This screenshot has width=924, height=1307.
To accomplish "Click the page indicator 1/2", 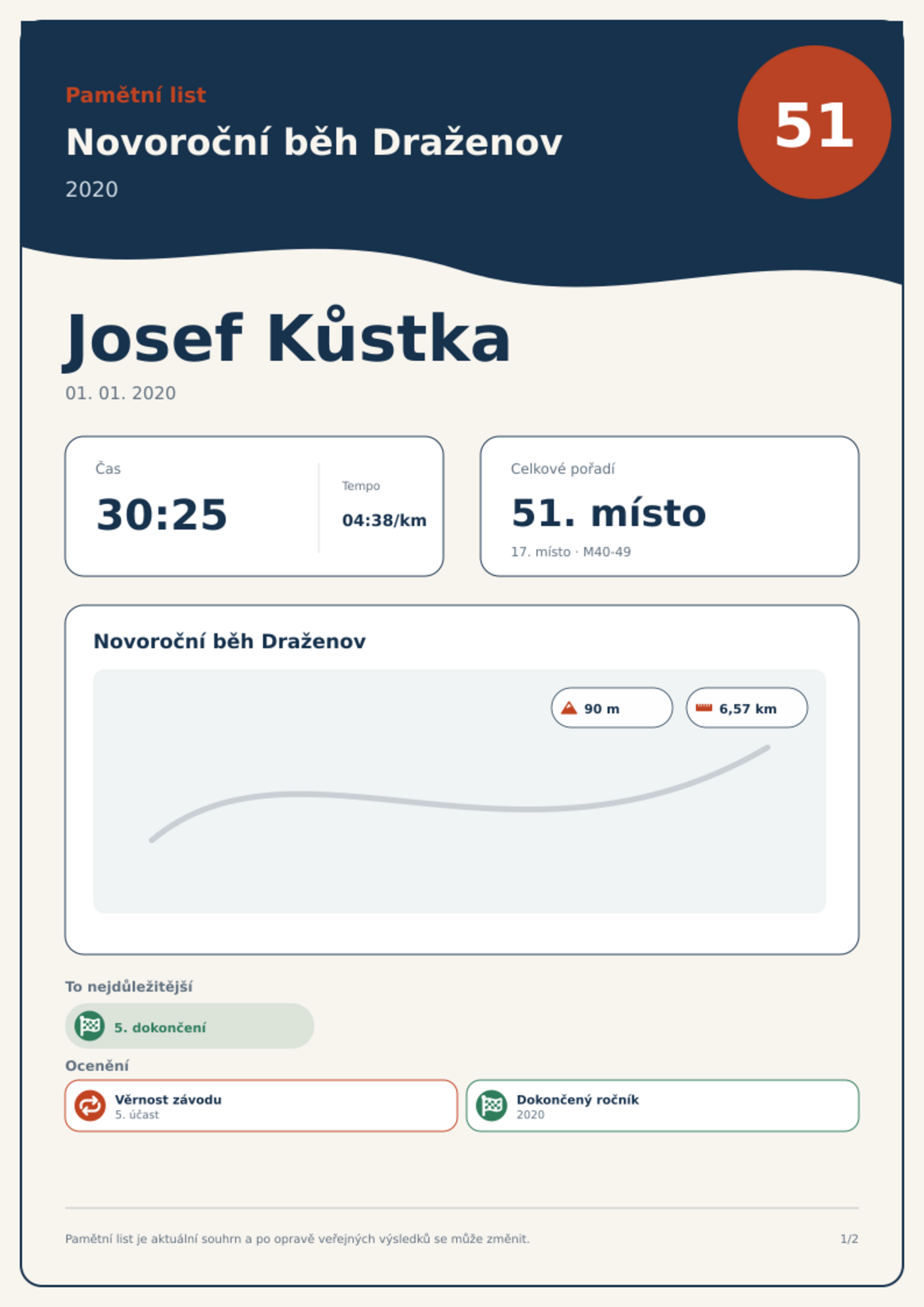I will pyautogui.click(x=850, y=1239).
